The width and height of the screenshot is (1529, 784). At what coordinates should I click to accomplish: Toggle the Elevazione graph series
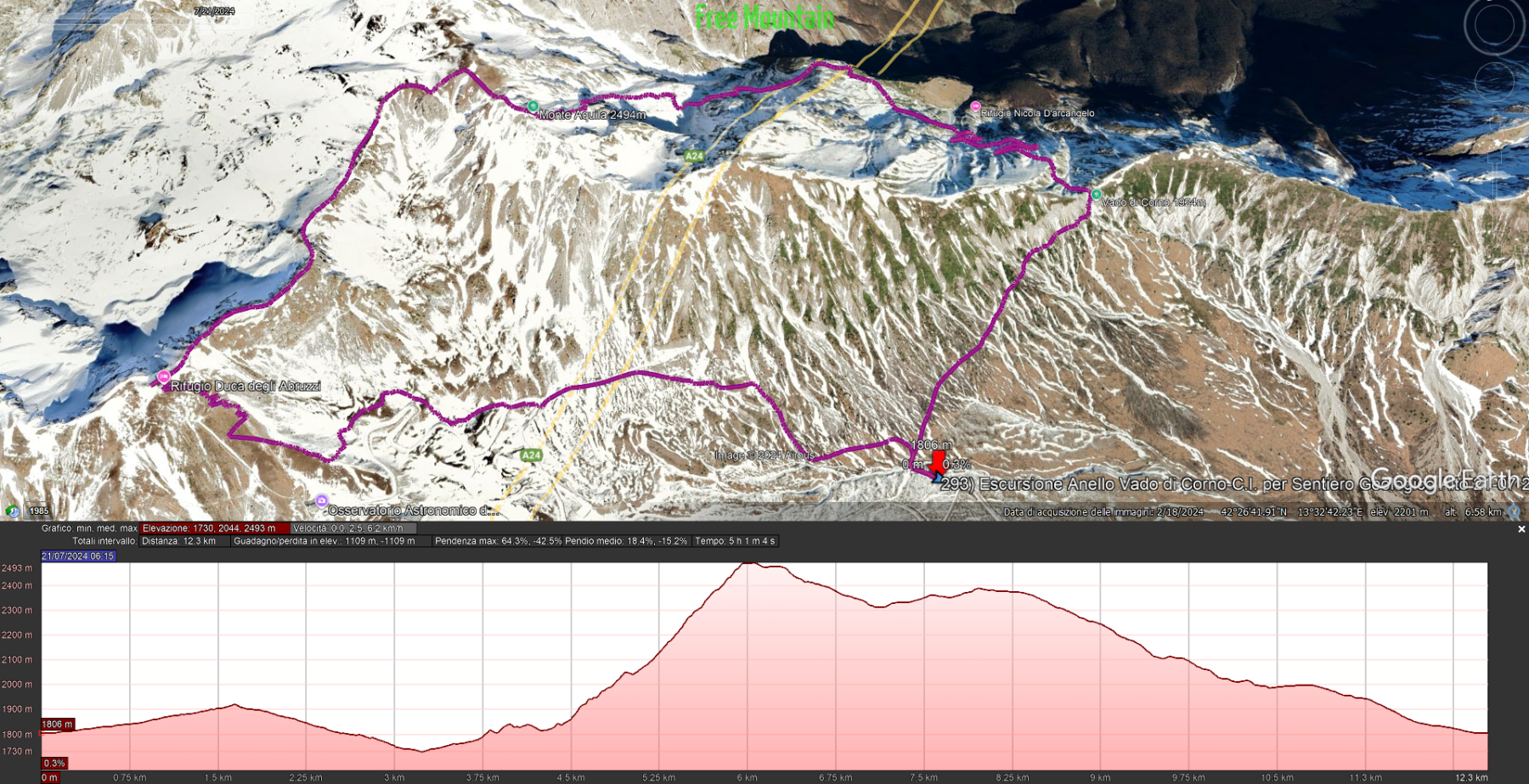[x=209, y=528]
